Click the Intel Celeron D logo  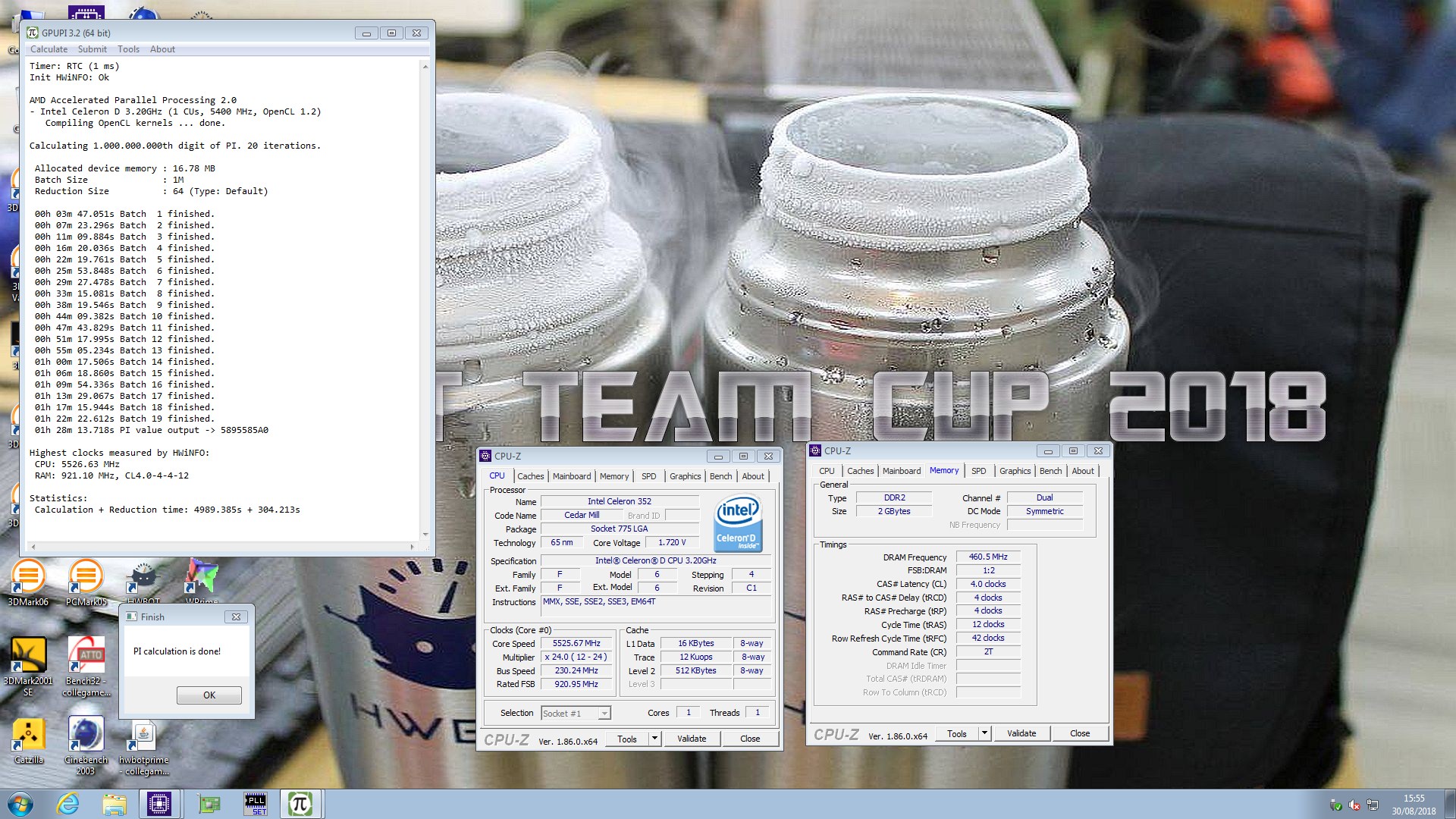(x=738, y=522)
